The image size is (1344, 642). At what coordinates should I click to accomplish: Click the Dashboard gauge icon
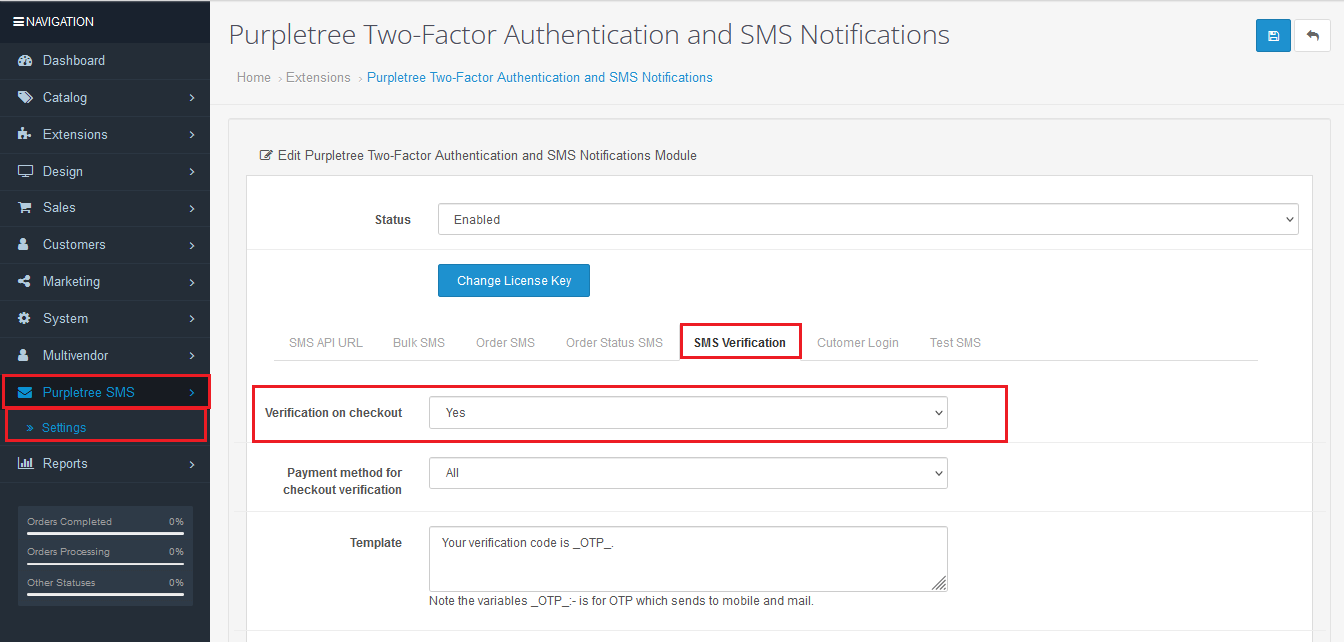pyautogui.click(x=25, y=60)
